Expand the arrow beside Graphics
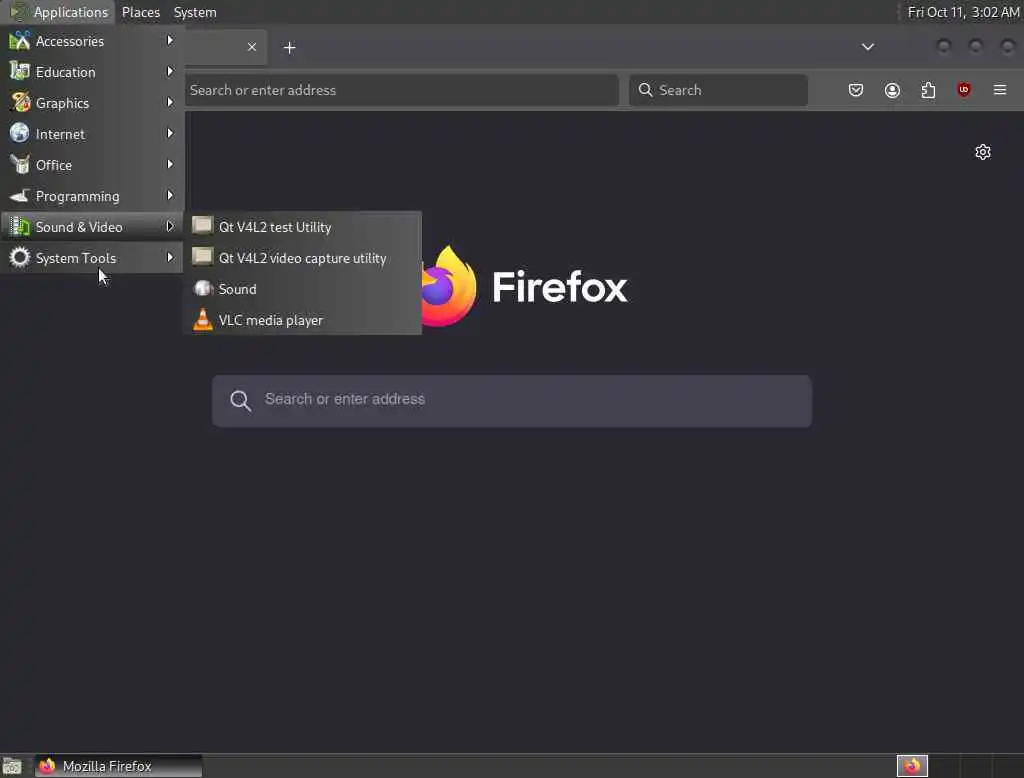Screen dimensions: 1024x778 click(x=170, y=102)
